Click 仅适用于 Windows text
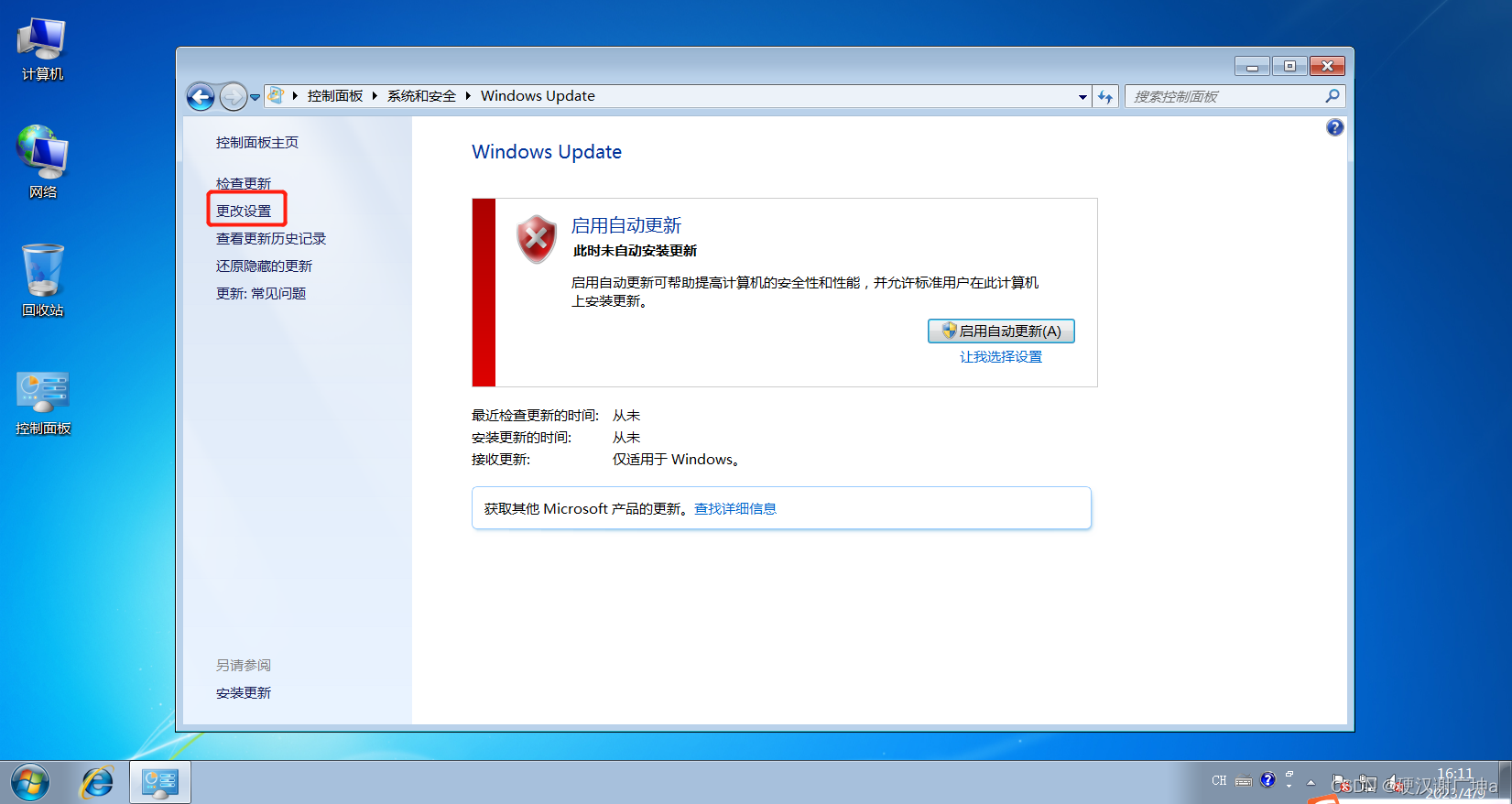Screen dimensions: 1512x804 click(676, 459)
